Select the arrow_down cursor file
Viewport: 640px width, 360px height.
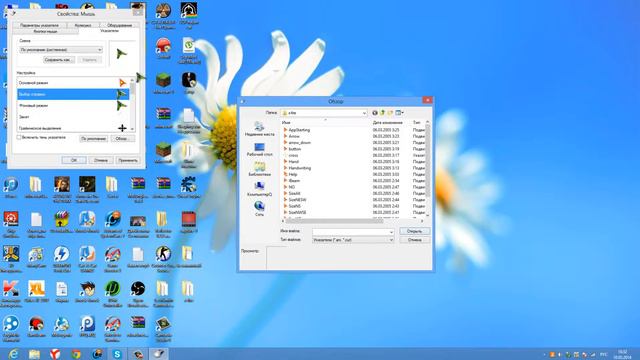point(297,143)
